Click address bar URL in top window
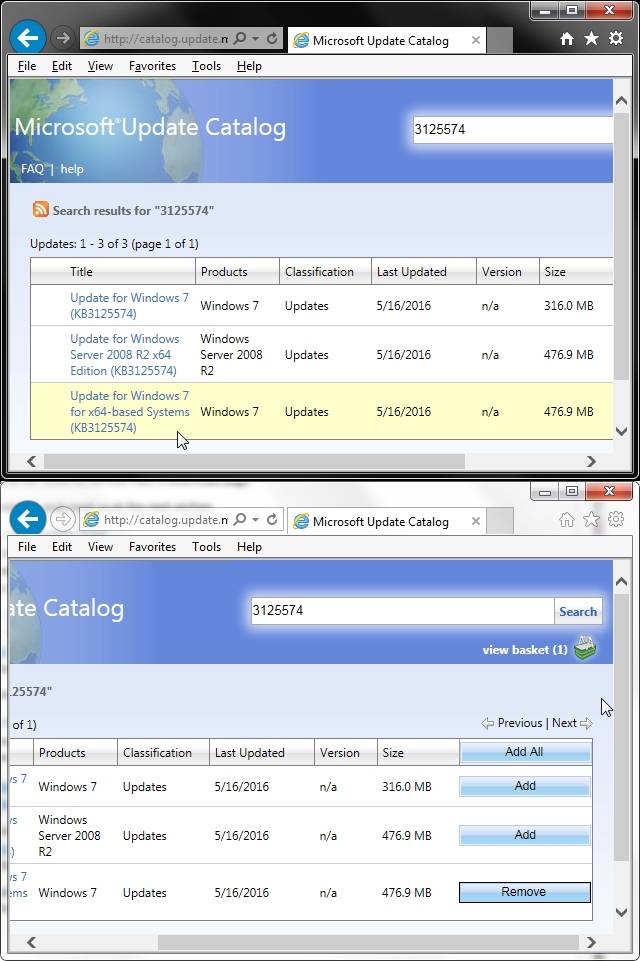Viewport: 640px width, 961px height. (x=166, y=39)
